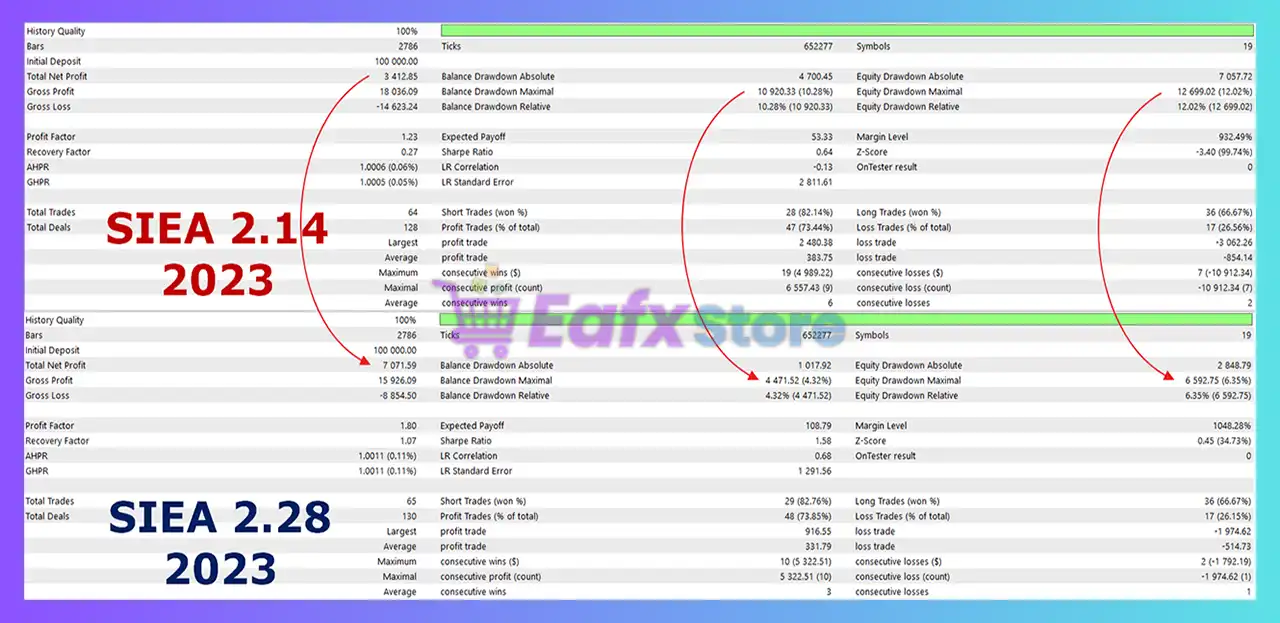This screenshot has width=1280, height=623.
Task: Click the lower green History Quality bar
Action: click(846, 320)
